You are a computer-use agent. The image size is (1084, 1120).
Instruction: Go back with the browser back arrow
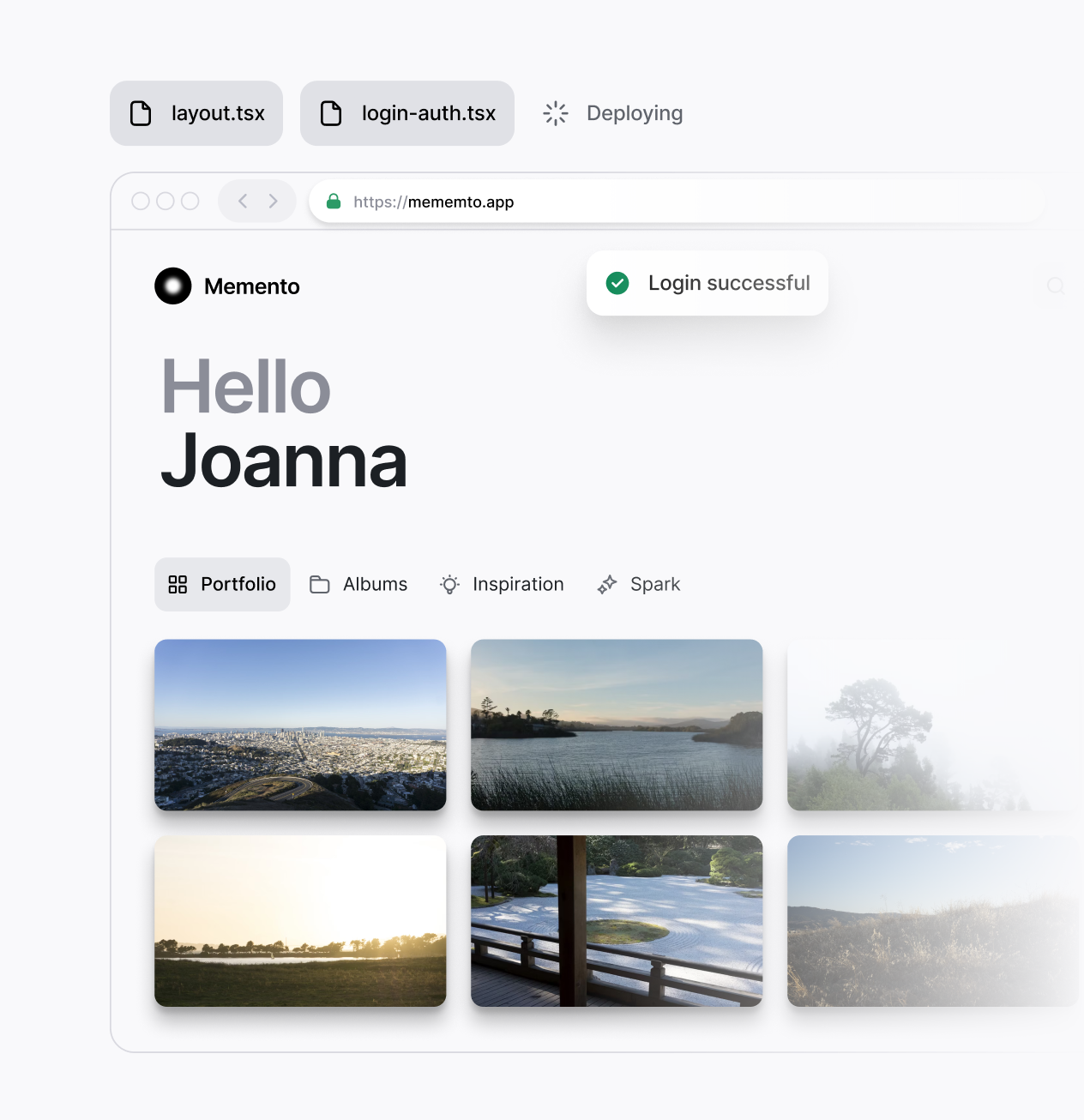(x=243, y=201)
